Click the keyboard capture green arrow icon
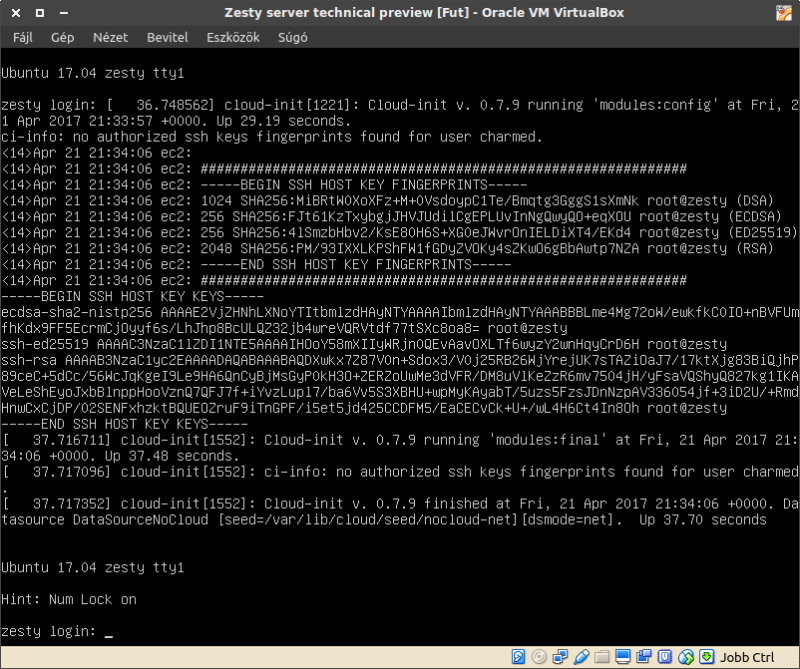The height and width of the screenshot is (669, 800). click(707, 656)
